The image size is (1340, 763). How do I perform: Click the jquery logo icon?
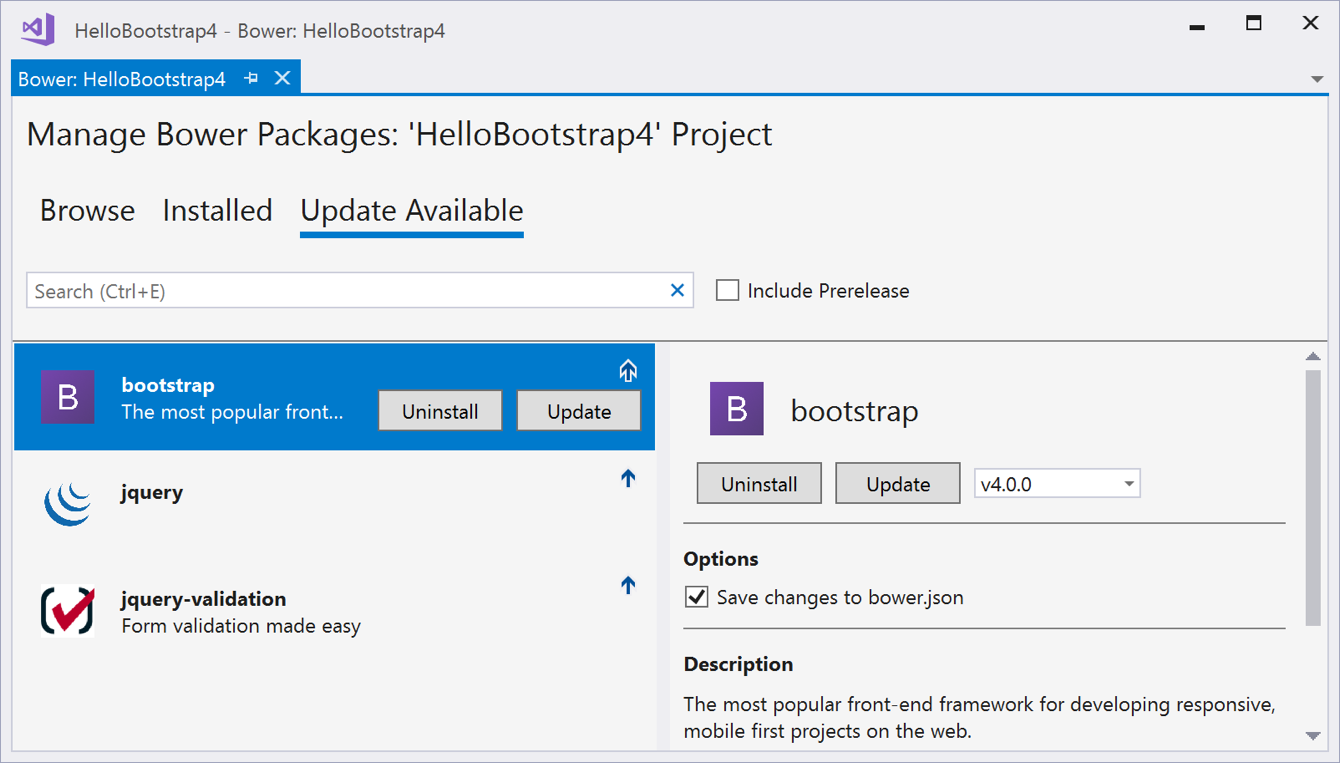click(x=68, y=504)
